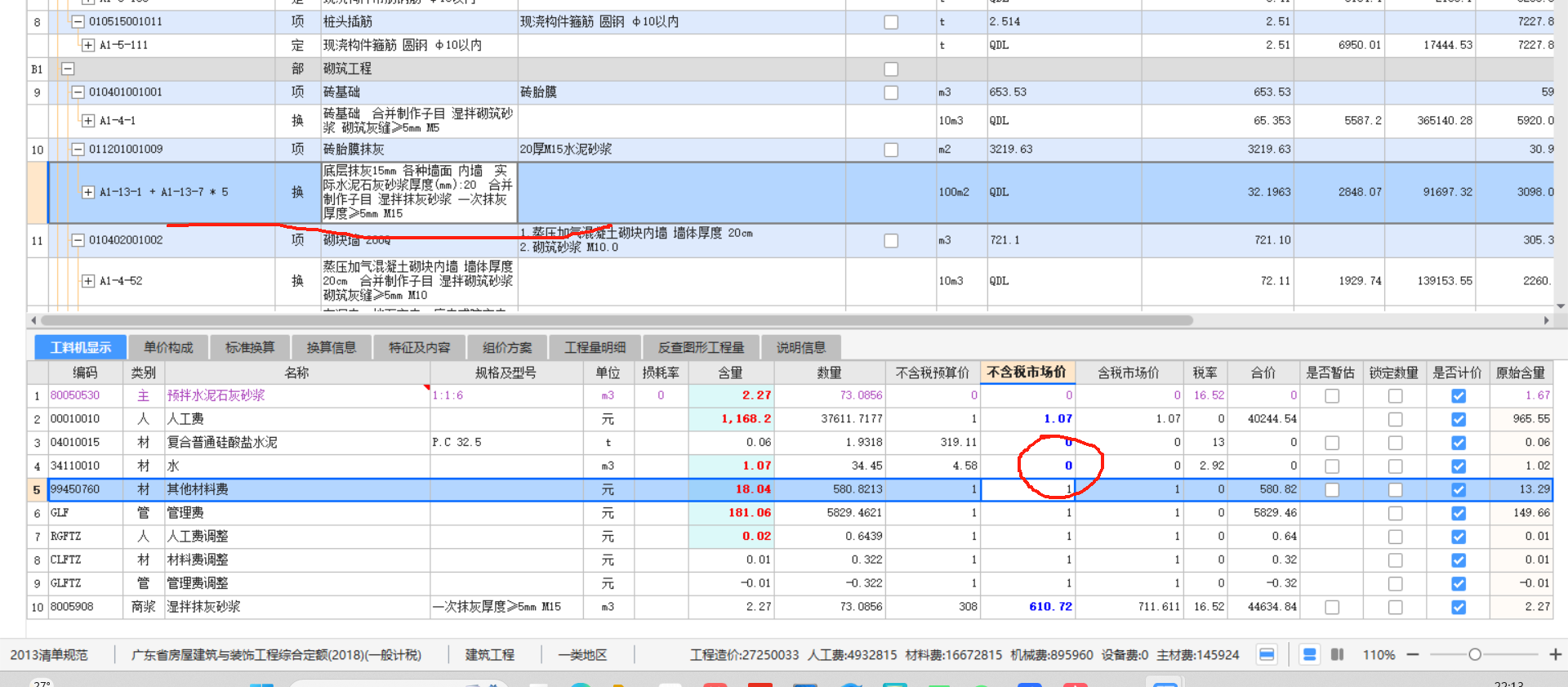Click the single-pane layout icon in status bar
1568x687 pixels.
point(1267,655)
